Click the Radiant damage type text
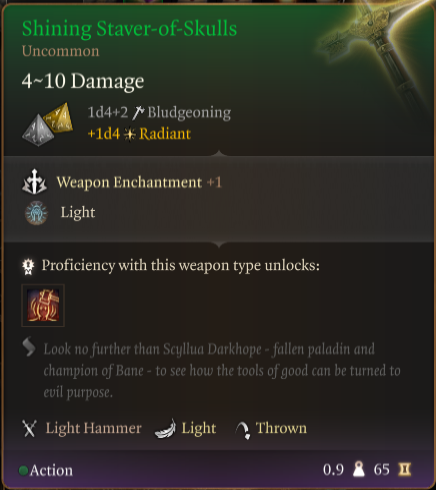This screenshot has height=490, width=436. pos(165,134)
